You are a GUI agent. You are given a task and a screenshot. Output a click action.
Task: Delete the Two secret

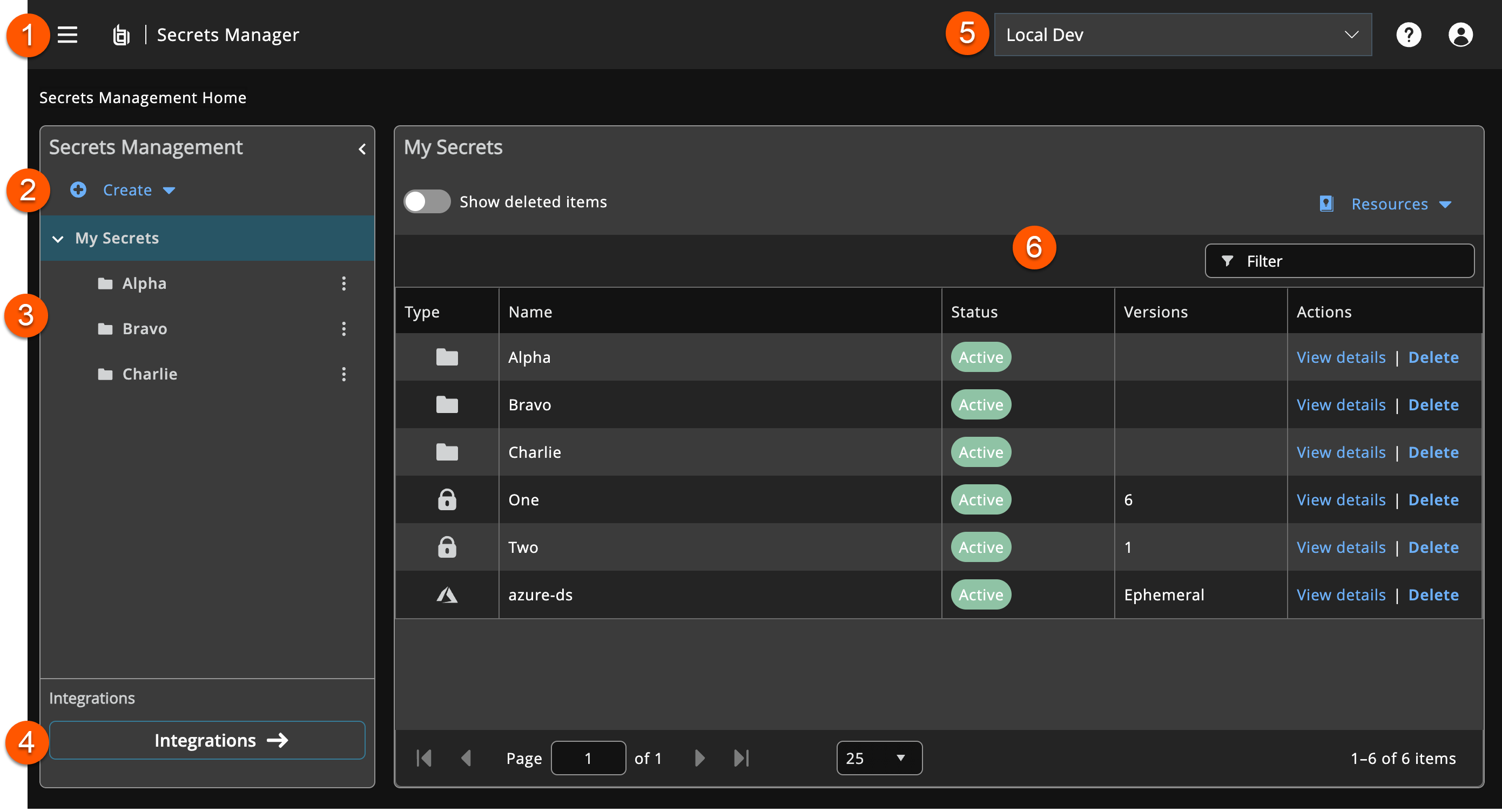1433,547
